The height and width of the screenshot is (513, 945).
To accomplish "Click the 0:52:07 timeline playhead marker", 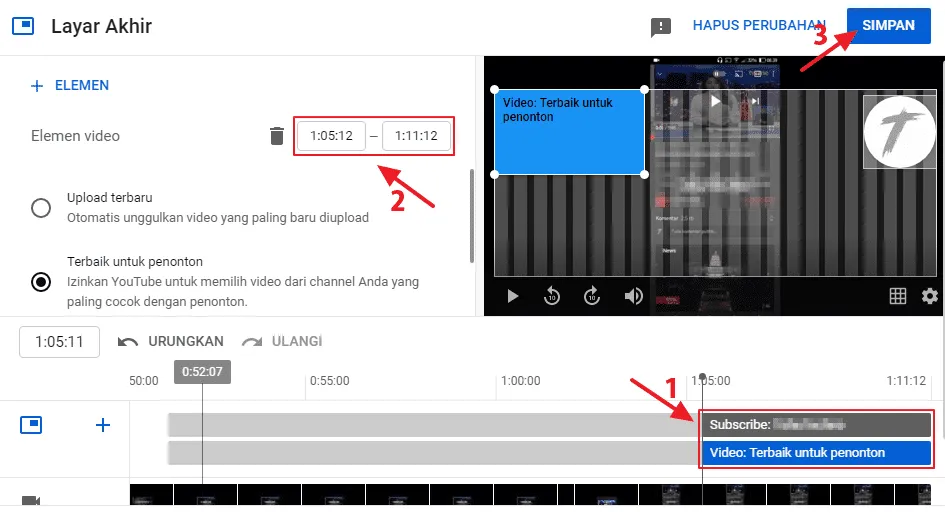I will 202,372.
